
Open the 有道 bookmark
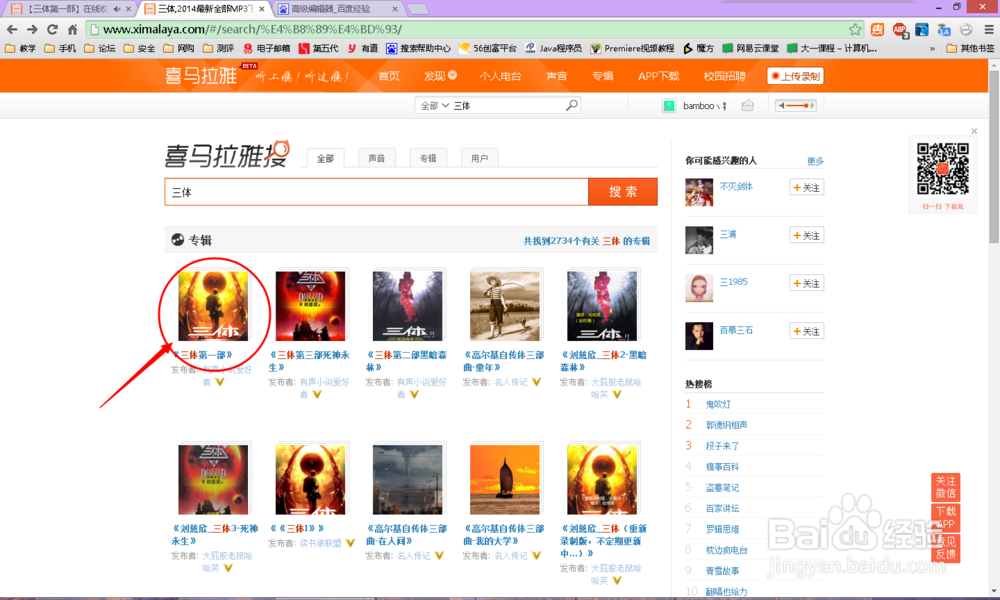tap(363, 48)
